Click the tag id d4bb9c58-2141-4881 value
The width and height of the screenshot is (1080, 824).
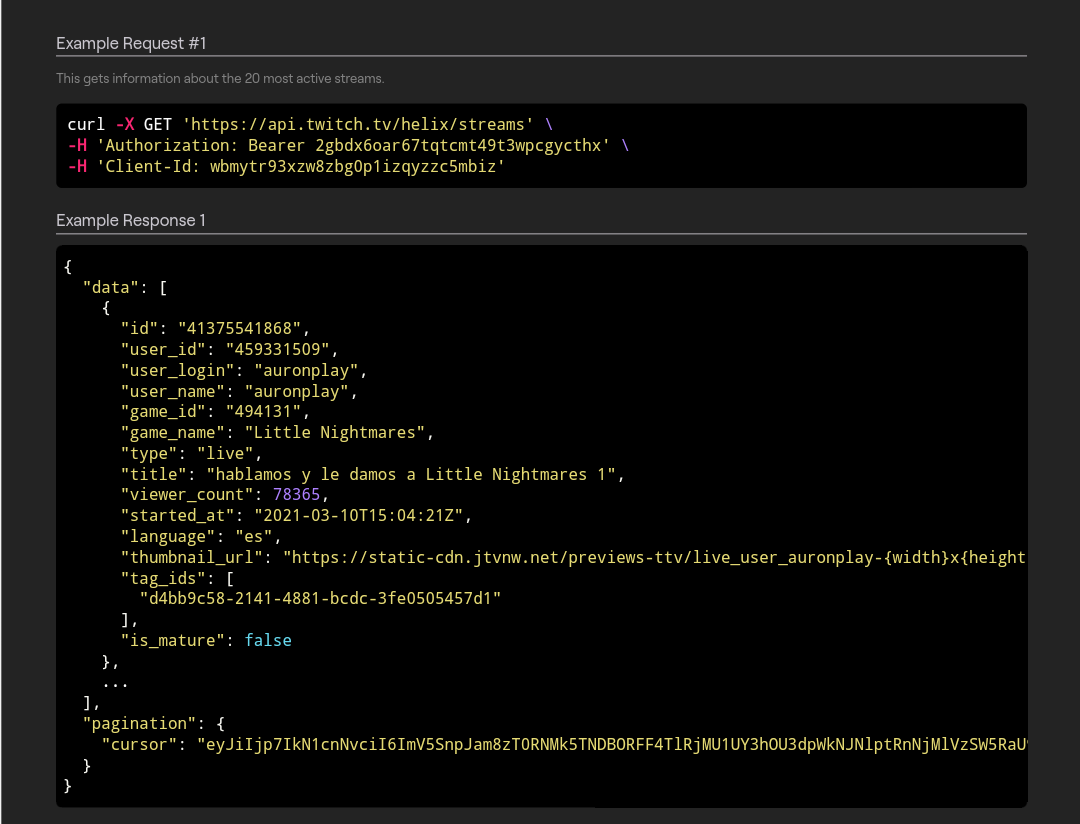pyautogui.click(x=320, y=599)
